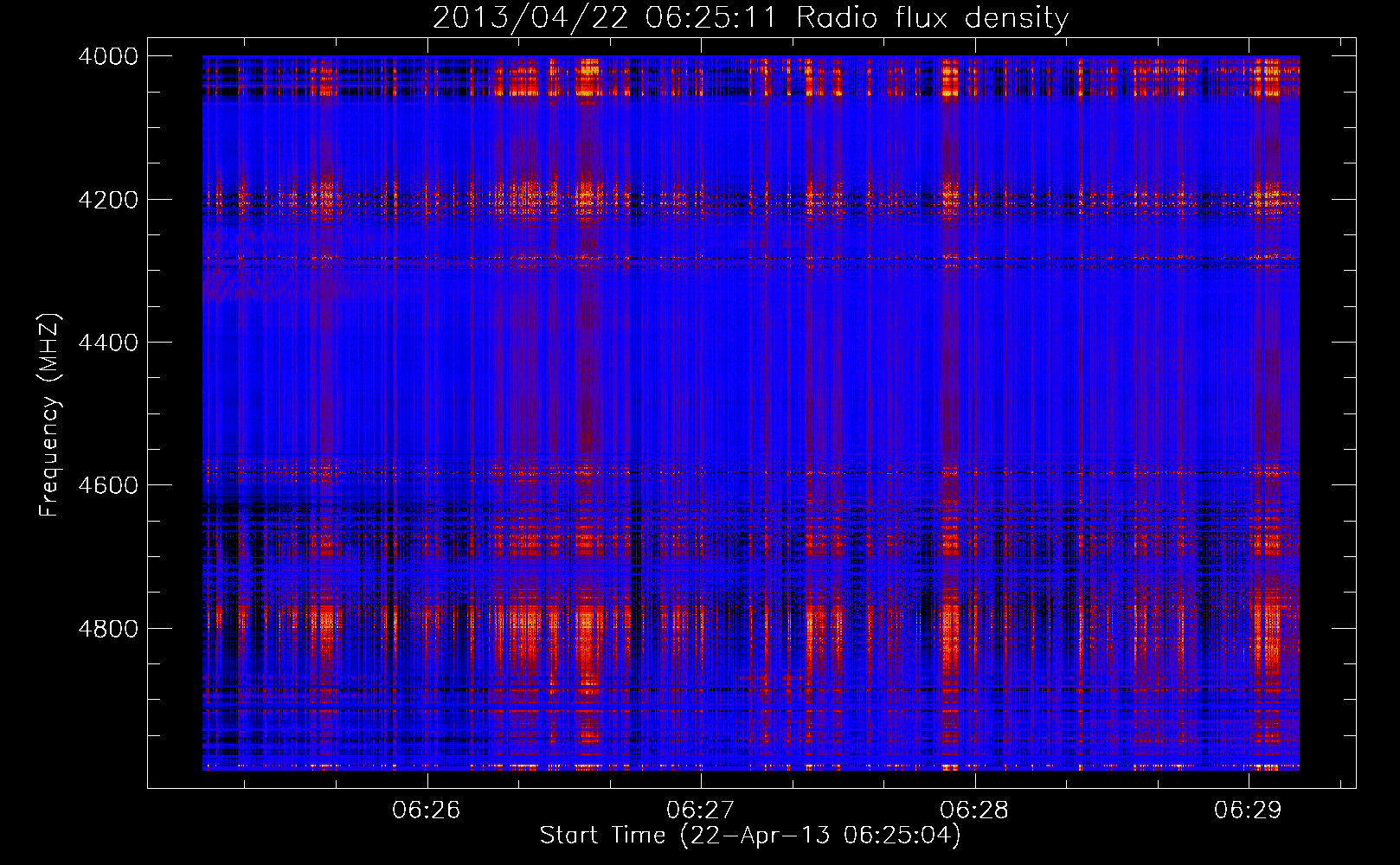The width and height of the screenshot is (1400, 865).
Task: Click the 4200 frequency tick label
Action: coord(108,200)
